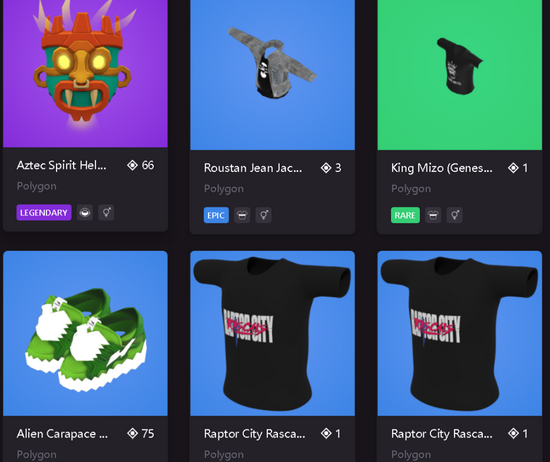Open the King Mizo shirt image

pyautogui.click(x=460, y=75)
